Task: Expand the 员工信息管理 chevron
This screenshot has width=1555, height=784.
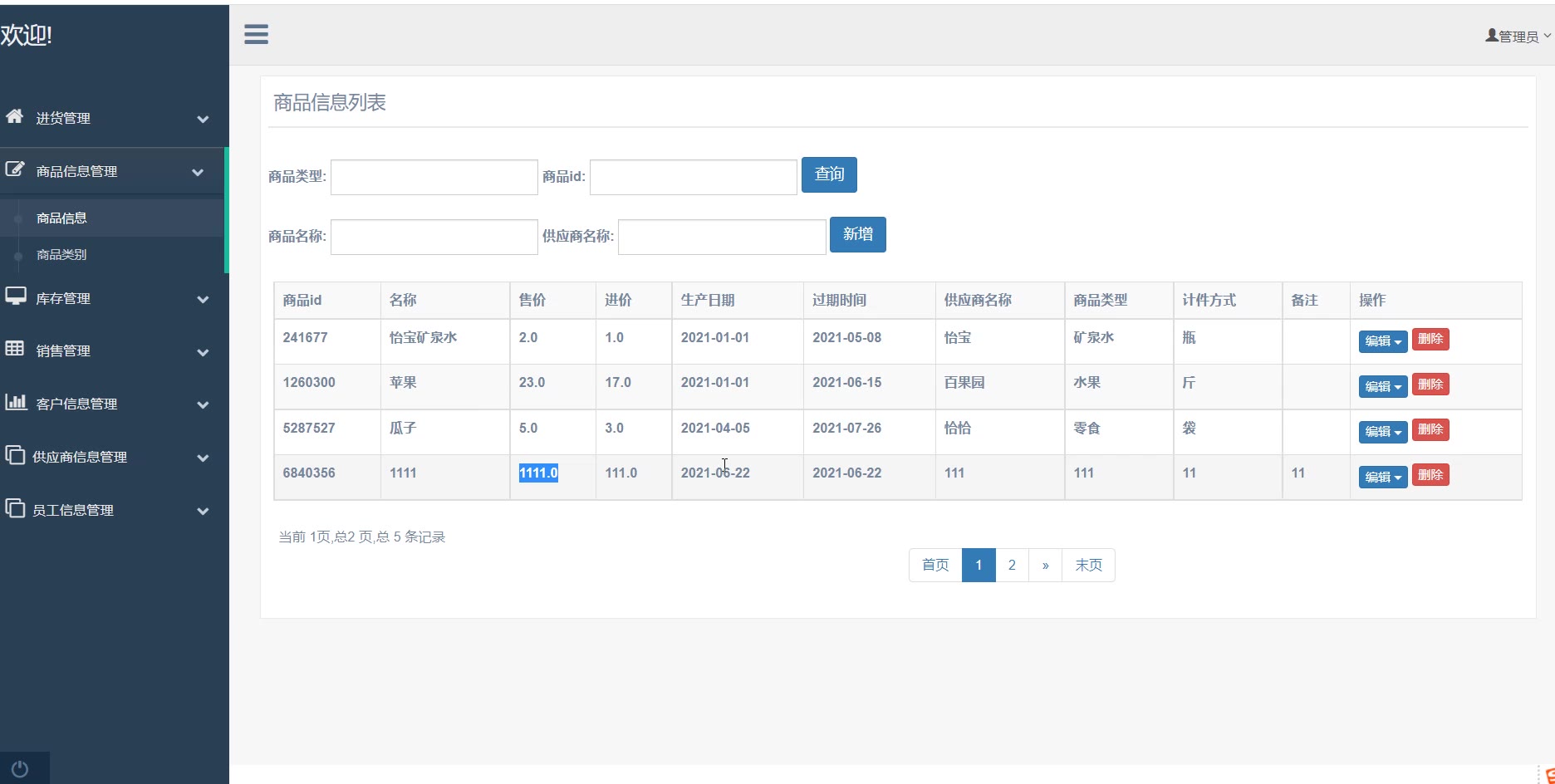Action: 203,512
